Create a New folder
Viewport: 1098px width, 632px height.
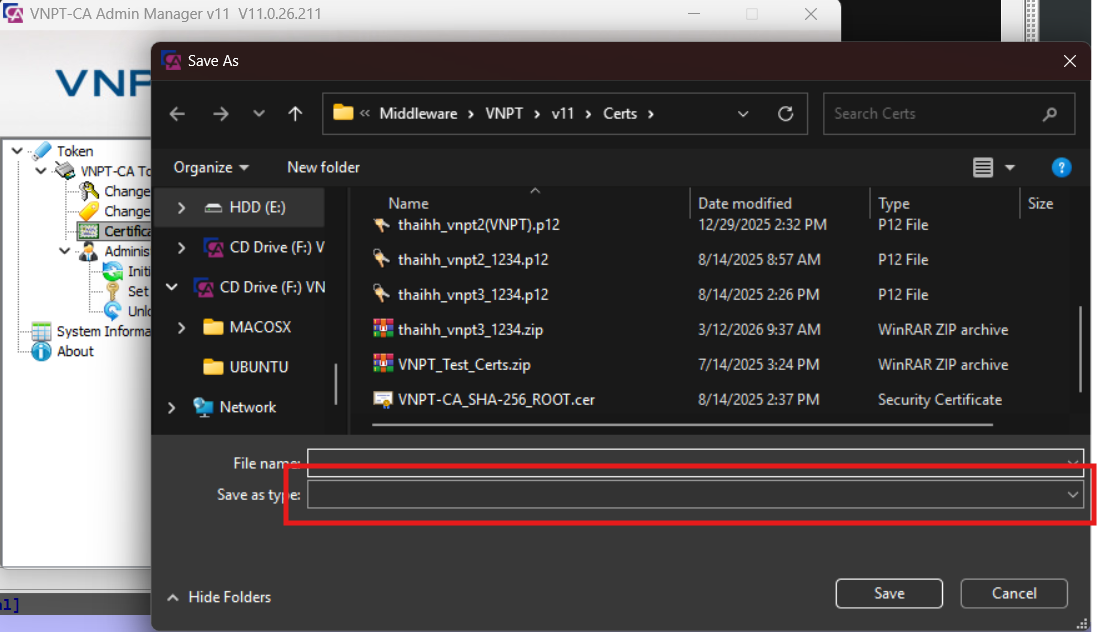pos(324,167)
